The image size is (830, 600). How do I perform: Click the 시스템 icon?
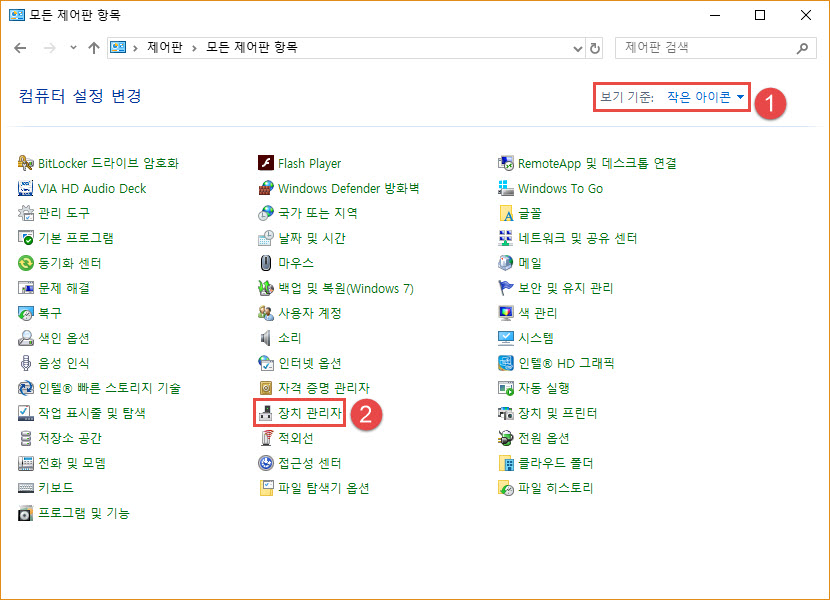(x=506, y=338)
